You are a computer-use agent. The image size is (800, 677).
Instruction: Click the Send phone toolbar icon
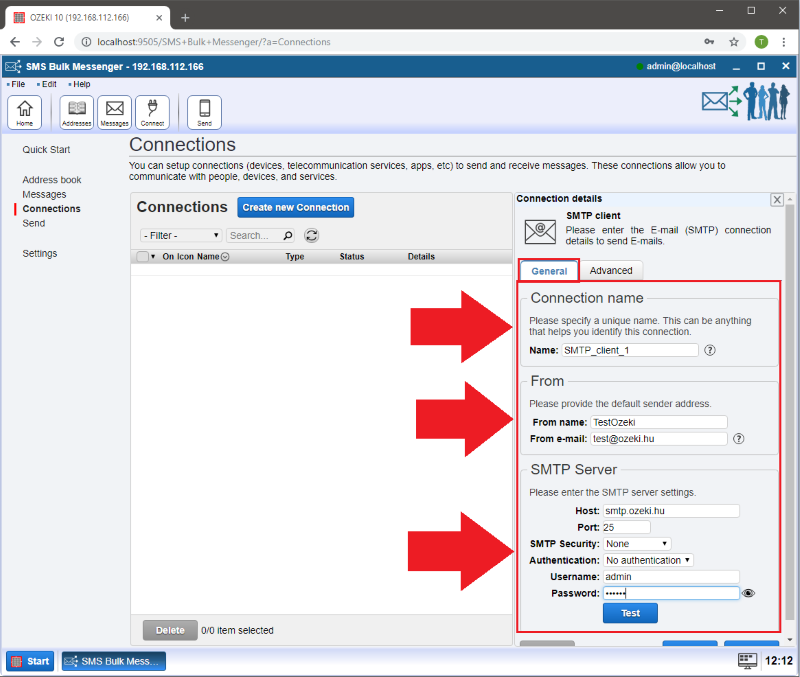pos(204,112)
